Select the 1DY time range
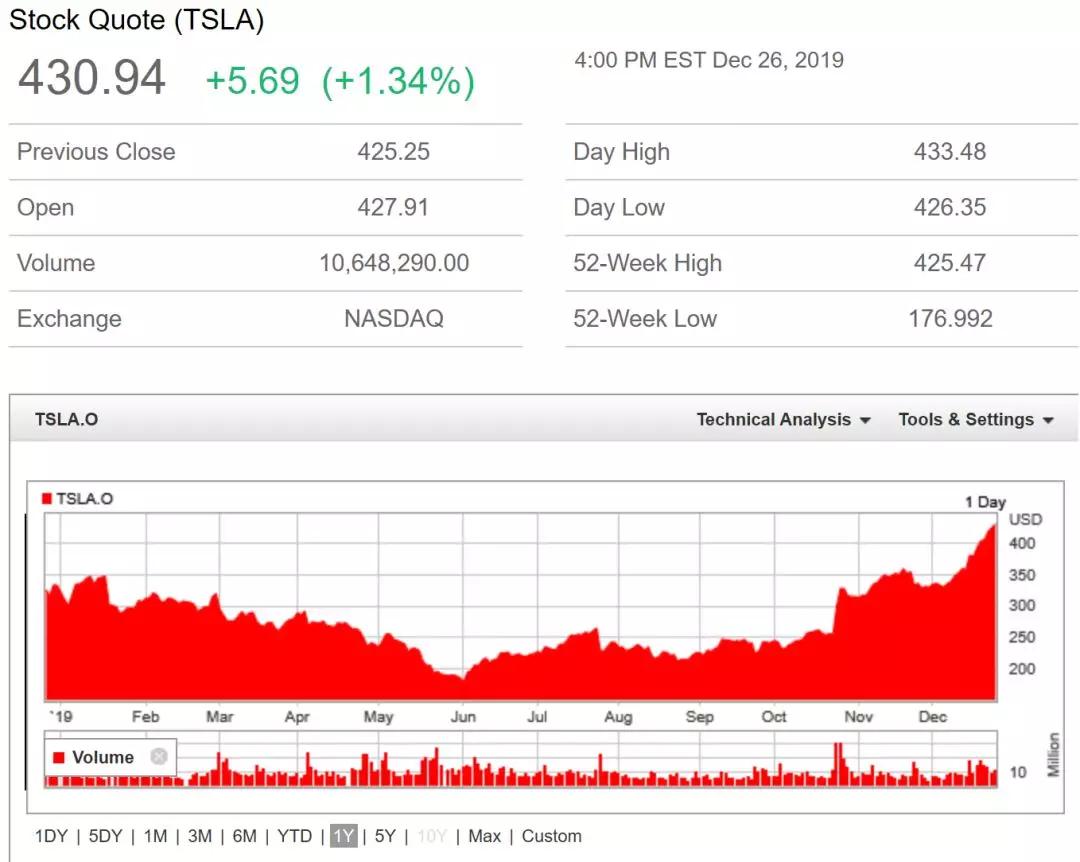 50,836
